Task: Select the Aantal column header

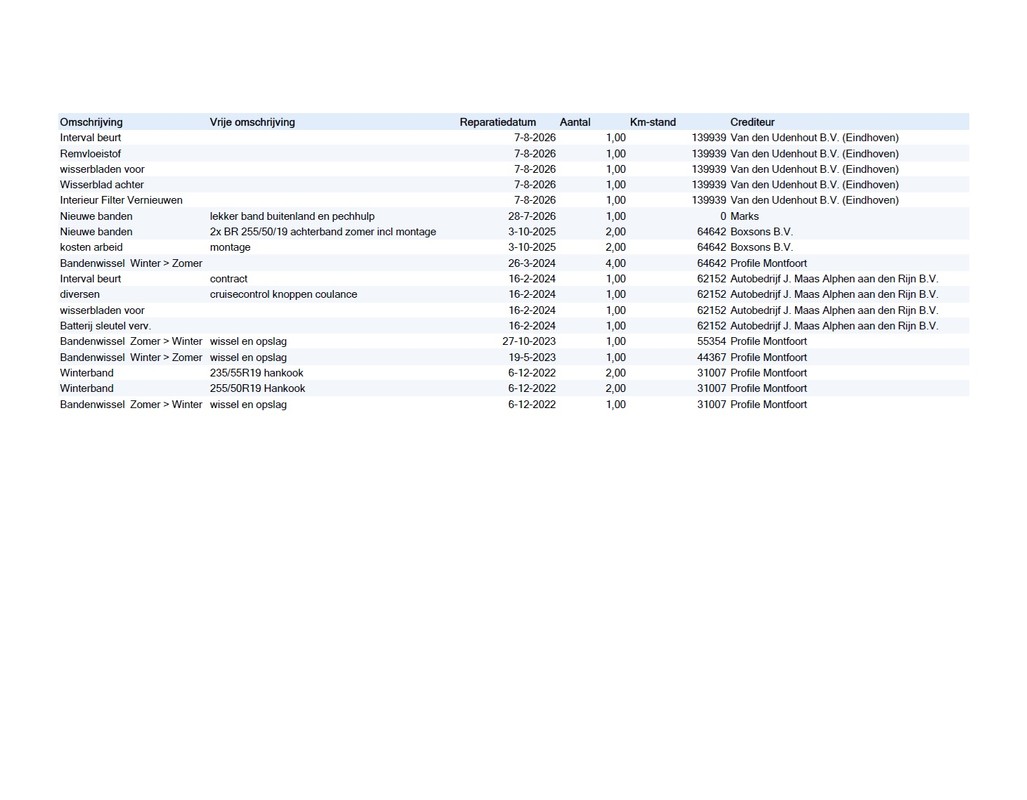Action: 575,122
